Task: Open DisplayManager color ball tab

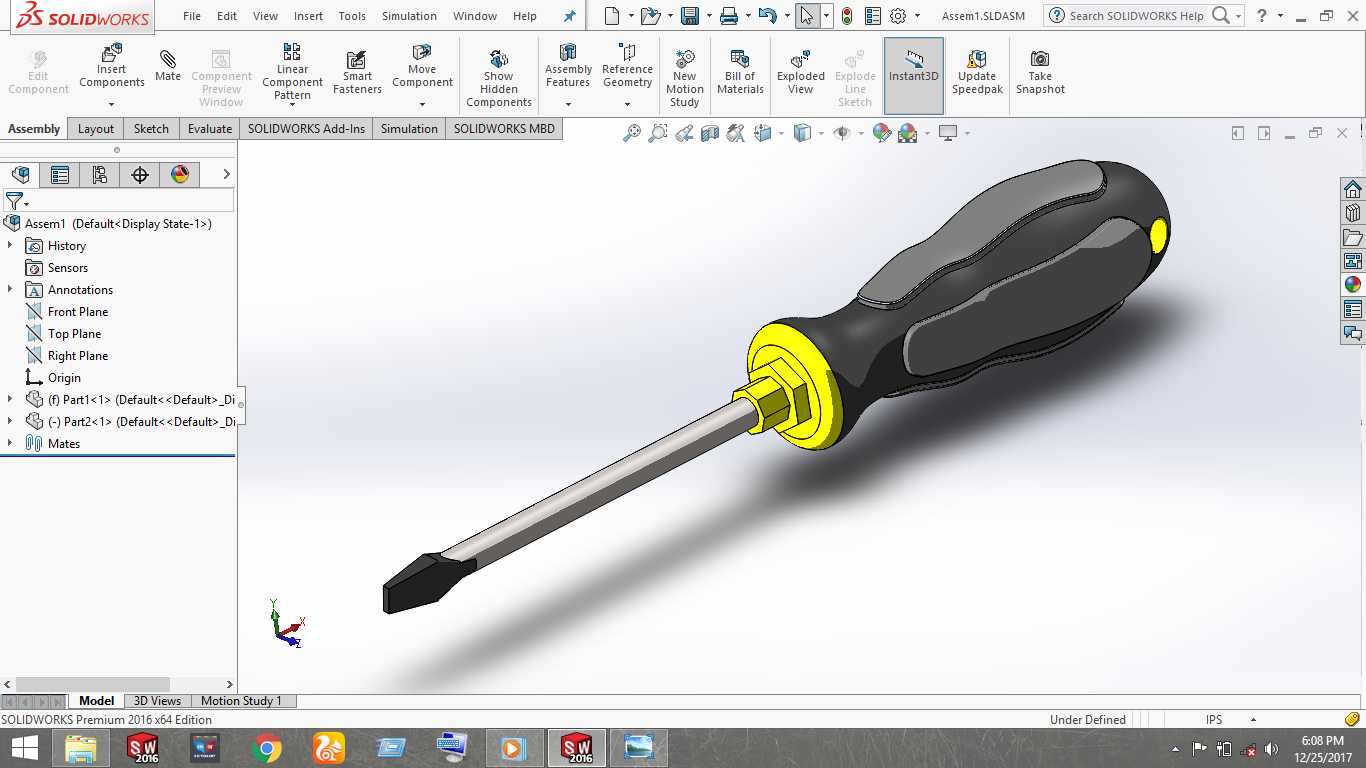Action: tap(180, 175)
